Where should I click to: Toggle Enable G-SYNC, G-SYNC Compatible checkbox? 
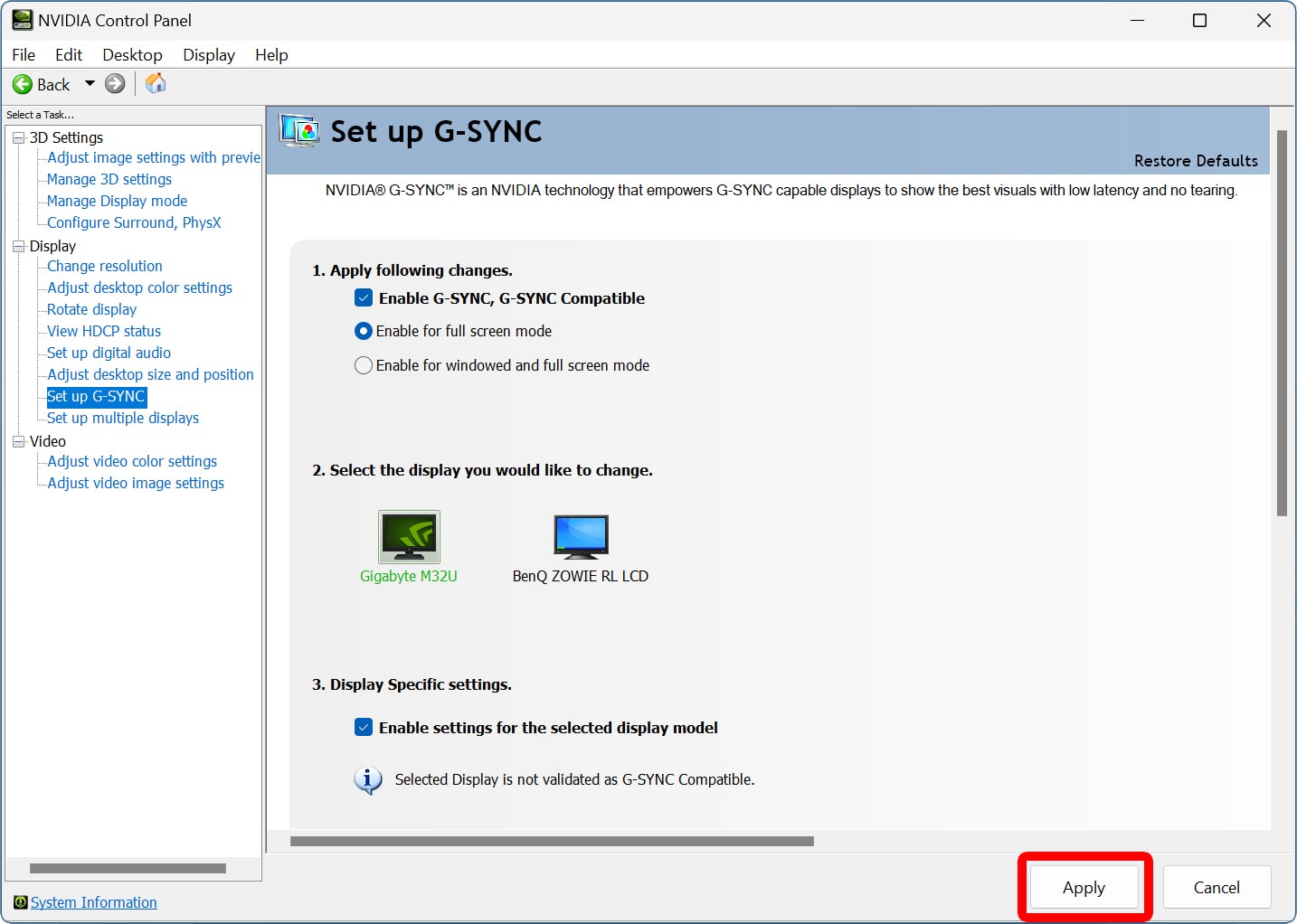click(x=364, y=298)
